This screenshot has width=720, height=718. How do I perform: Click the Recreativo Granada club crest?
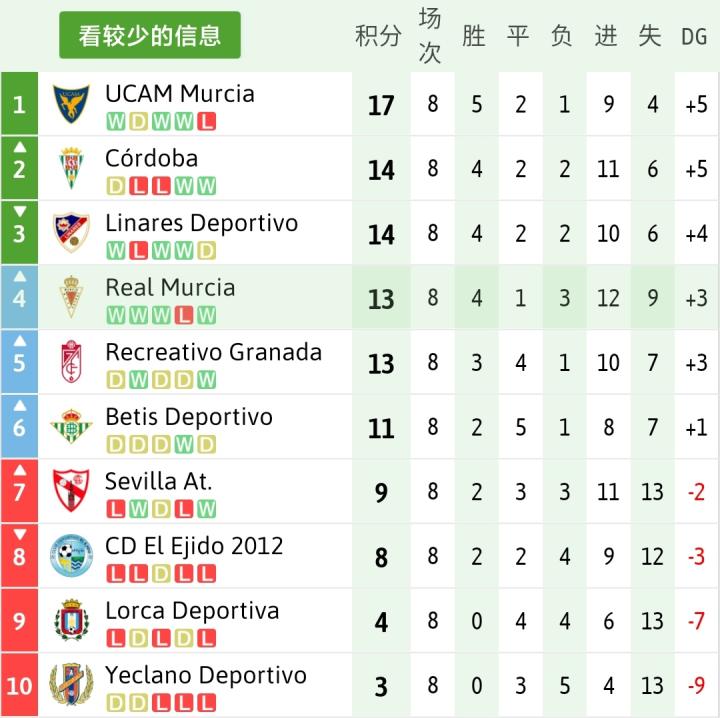[71, 362]
